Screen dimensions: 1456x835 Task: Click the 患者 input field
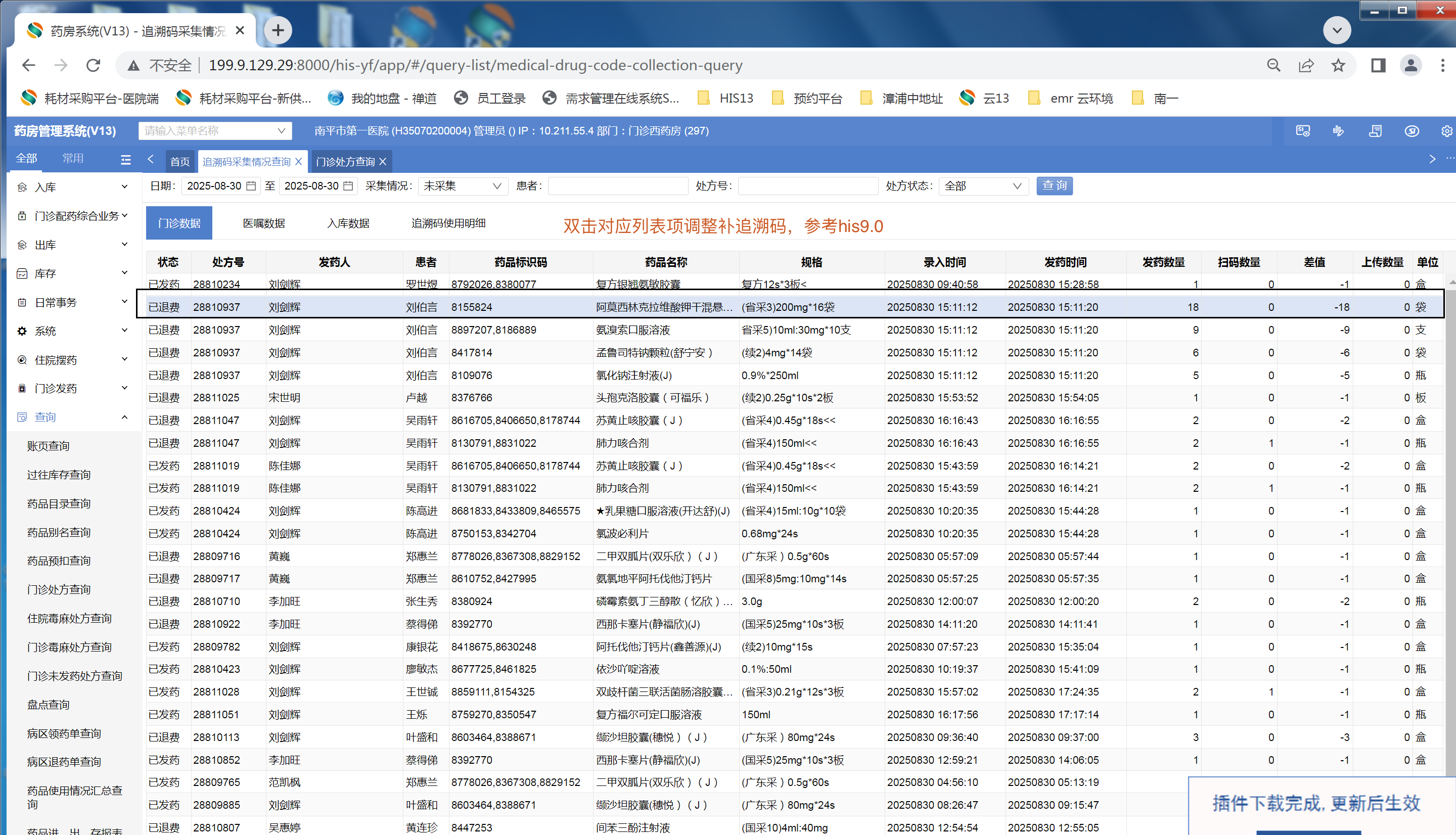pos(617,186)
